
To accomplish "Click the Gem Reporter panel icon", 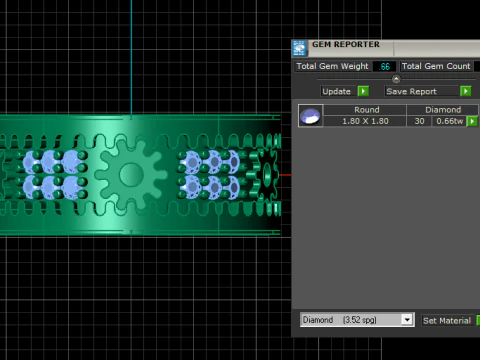I will [299, 48].
